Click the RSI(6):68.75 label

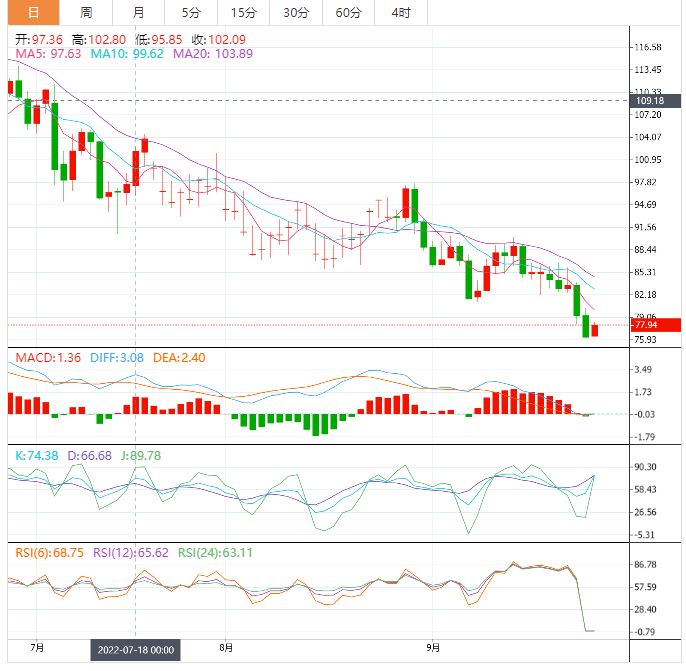click(x=49, y=553)
